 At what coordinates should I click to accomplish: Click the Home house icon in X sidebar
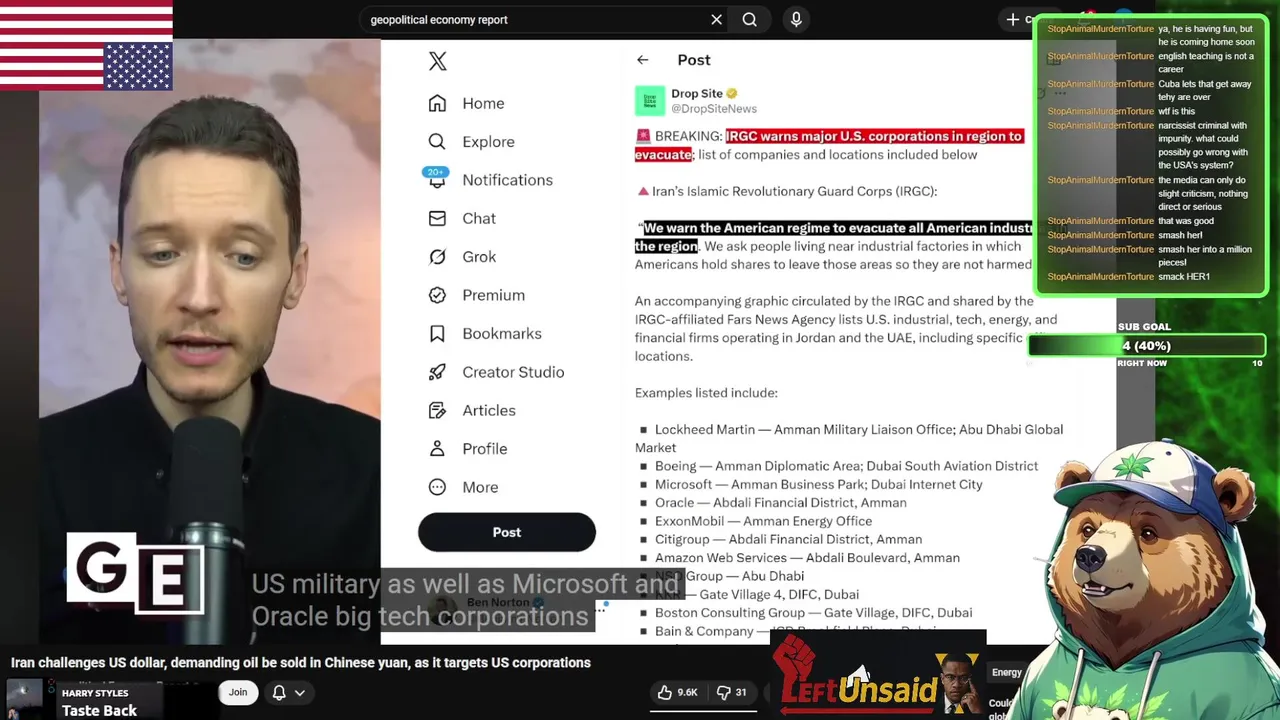coord(437,103)
